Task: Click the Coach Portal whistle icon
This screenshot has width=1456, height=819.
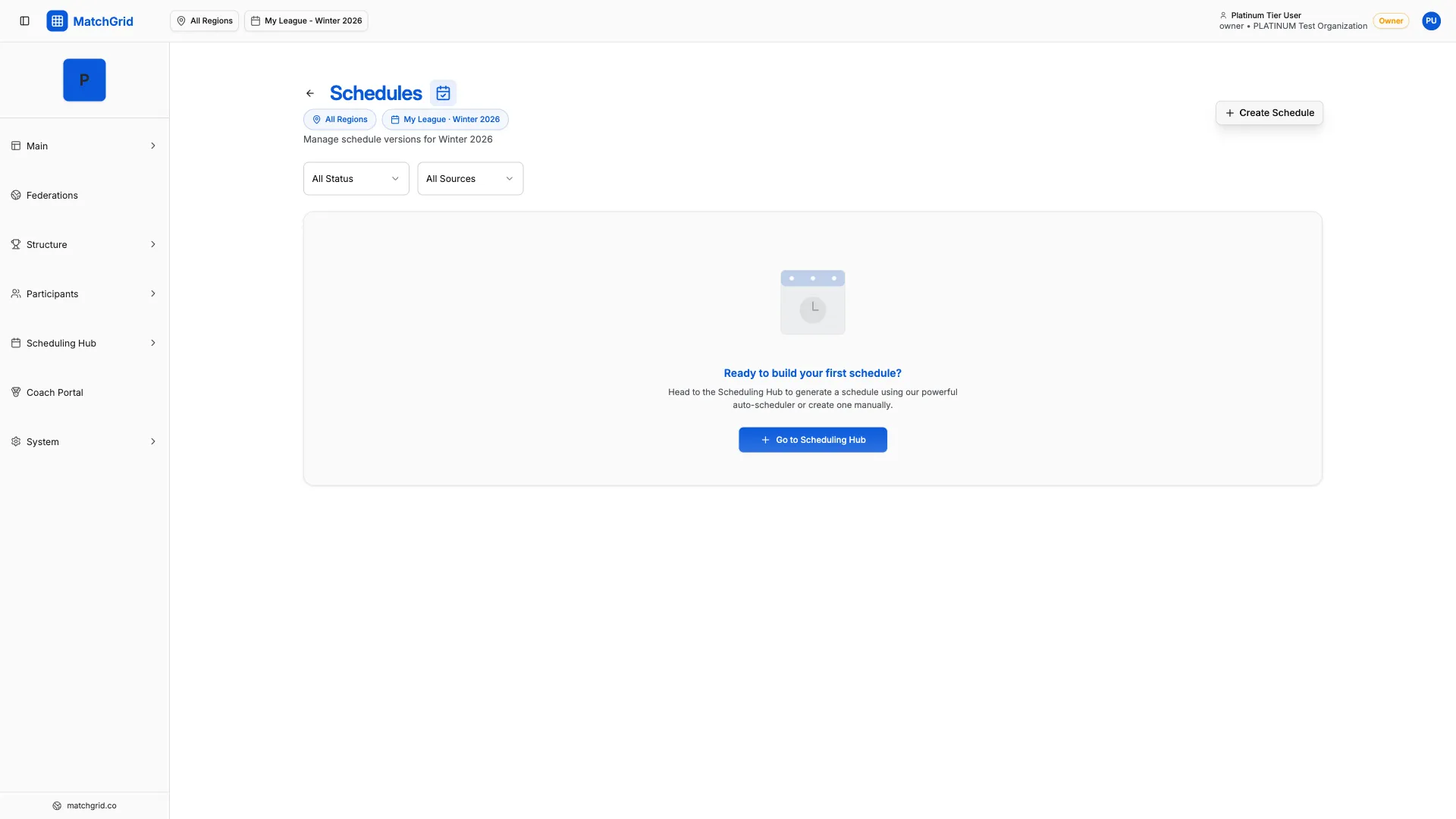Action: coord(16,392)
